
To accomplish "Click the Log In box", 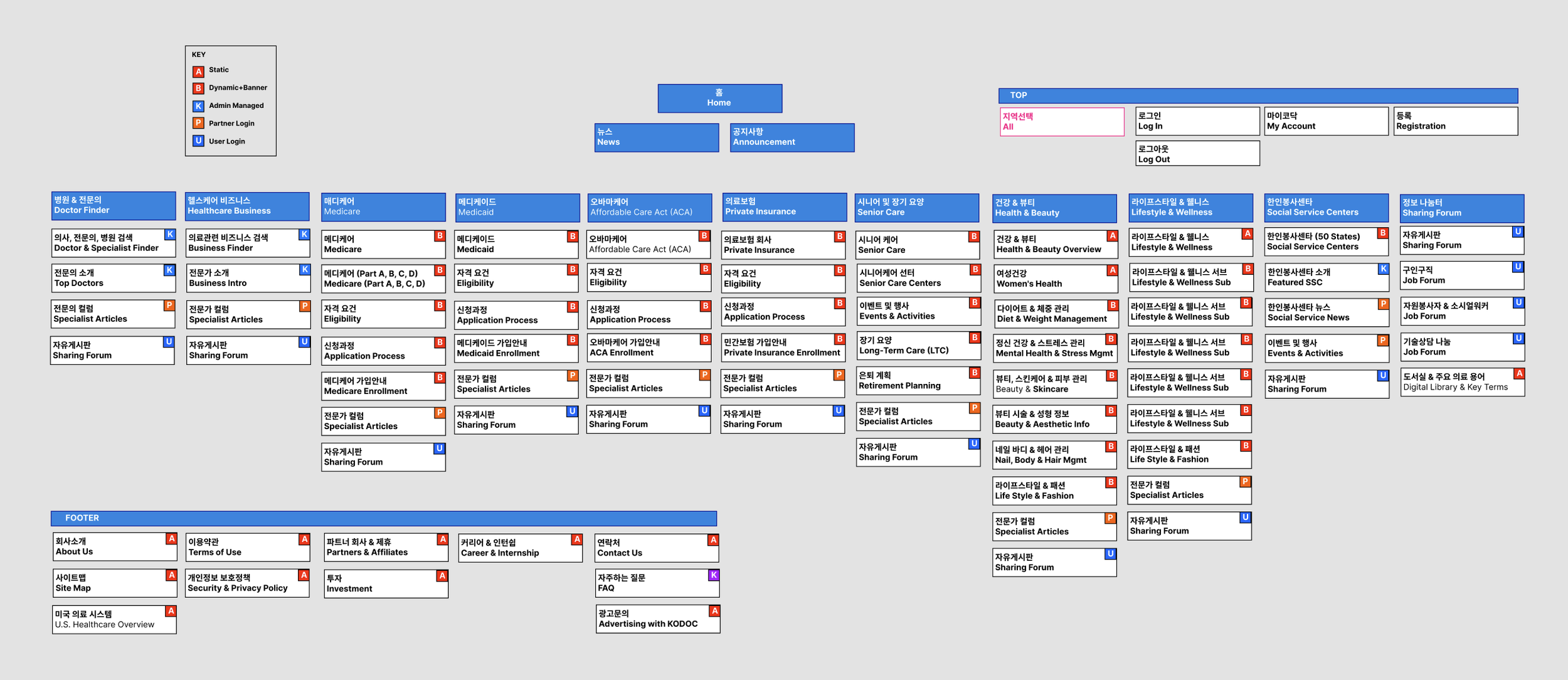I will 1197,121.
